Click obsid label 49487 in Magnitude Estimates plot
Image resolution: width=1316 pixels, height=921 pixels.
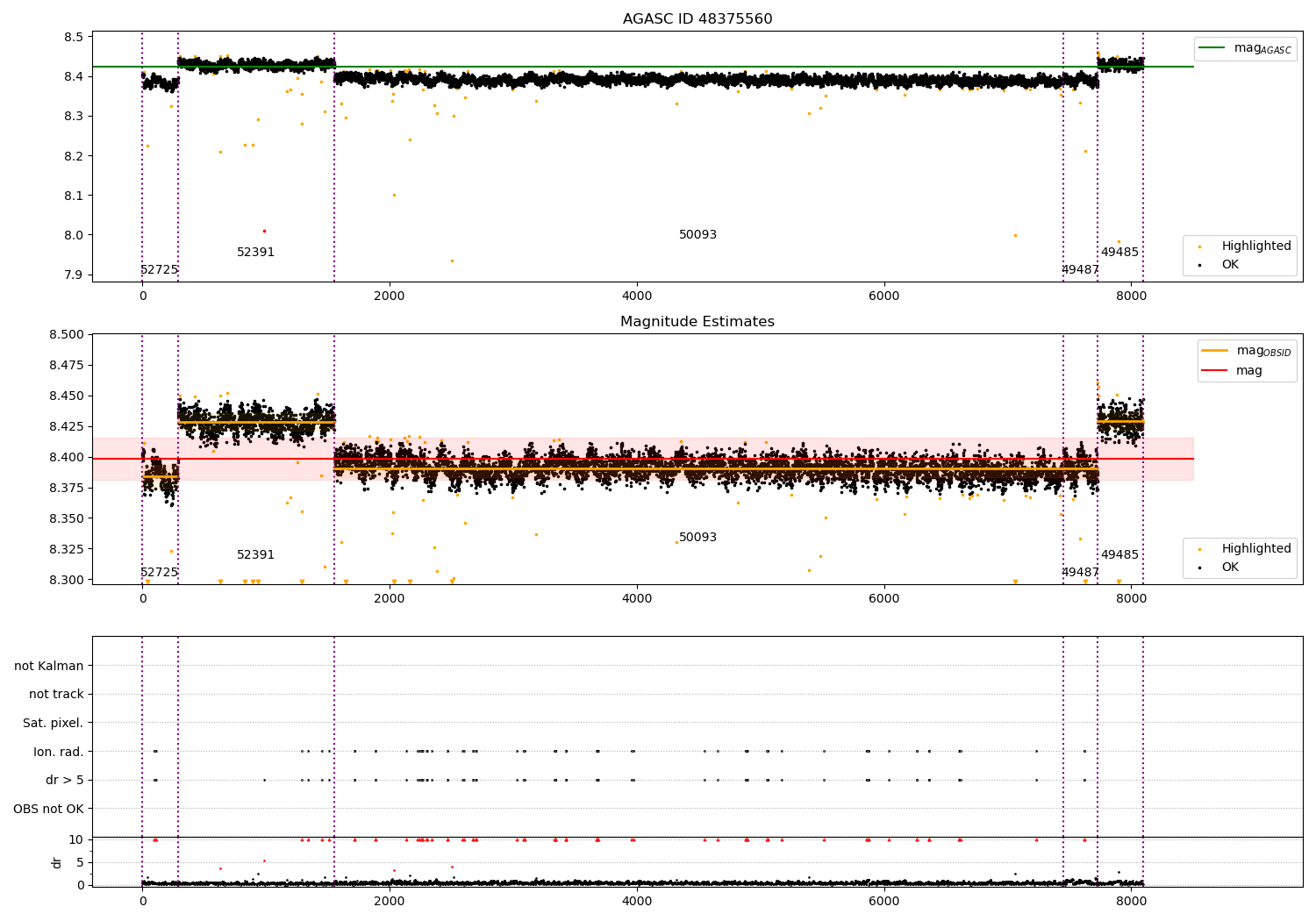pyautogui.click(x=1080, y=573)
